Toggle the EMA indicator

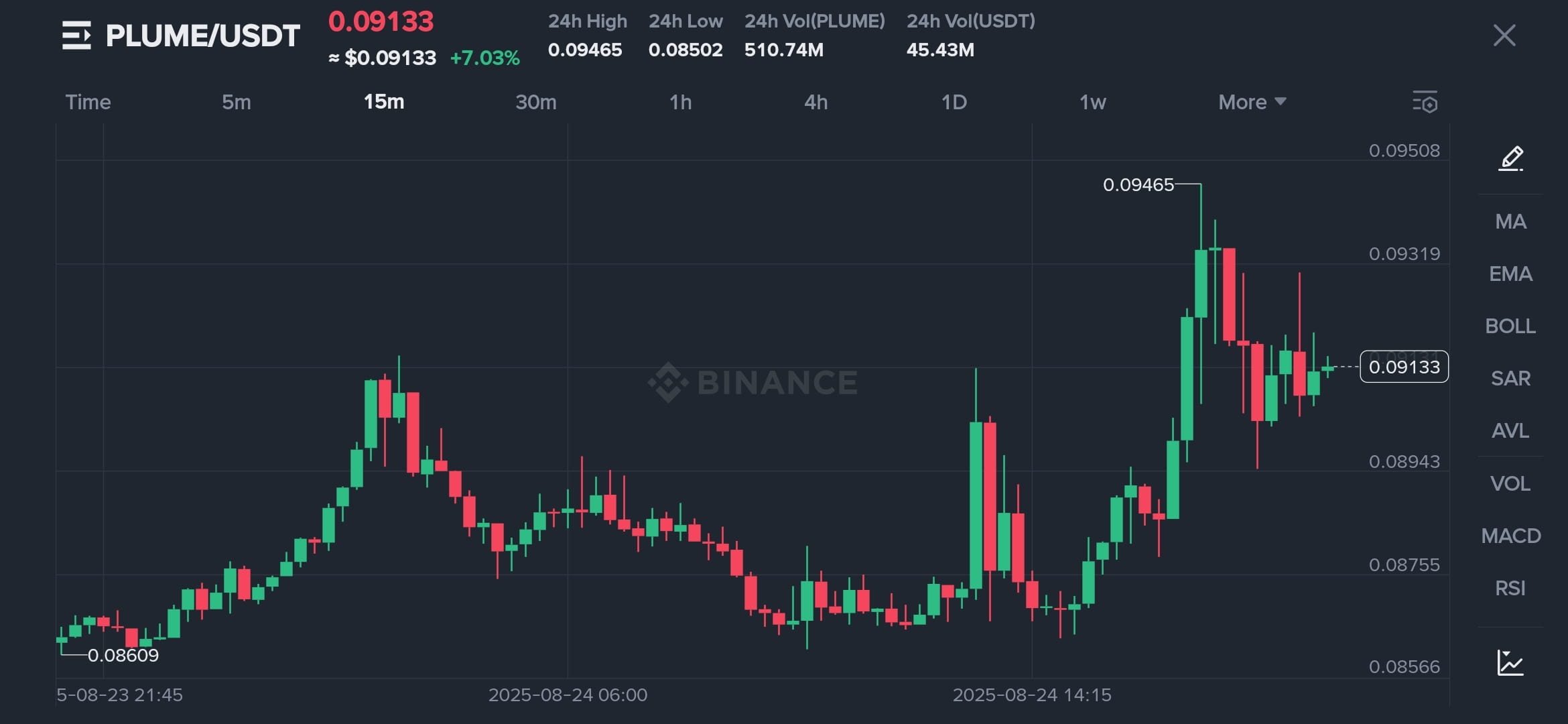(1510, 274)
